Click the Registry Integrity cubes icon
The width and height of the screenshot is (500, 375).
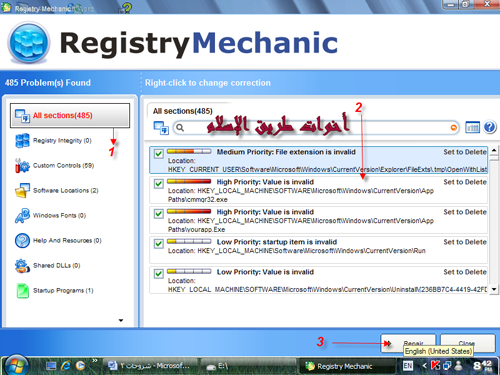pos(22,140)
